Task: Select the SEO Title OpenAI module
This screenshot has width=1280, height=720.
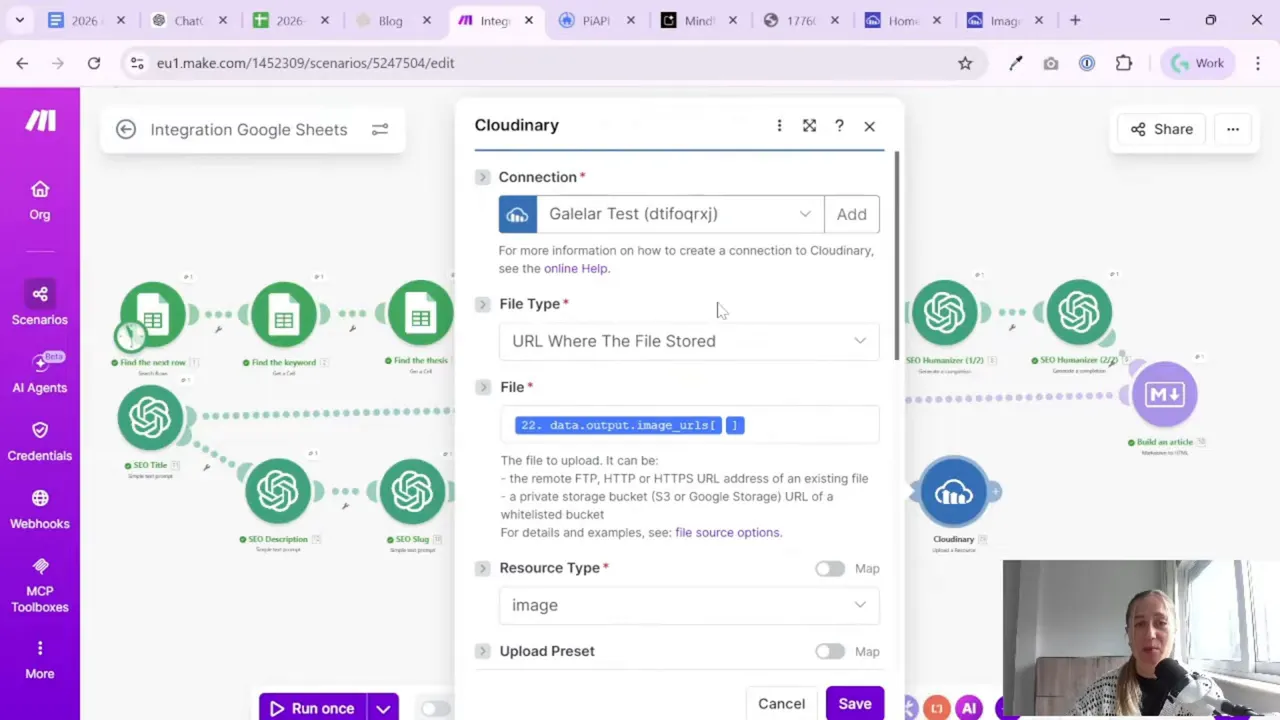Action: [x=150, y=417]
